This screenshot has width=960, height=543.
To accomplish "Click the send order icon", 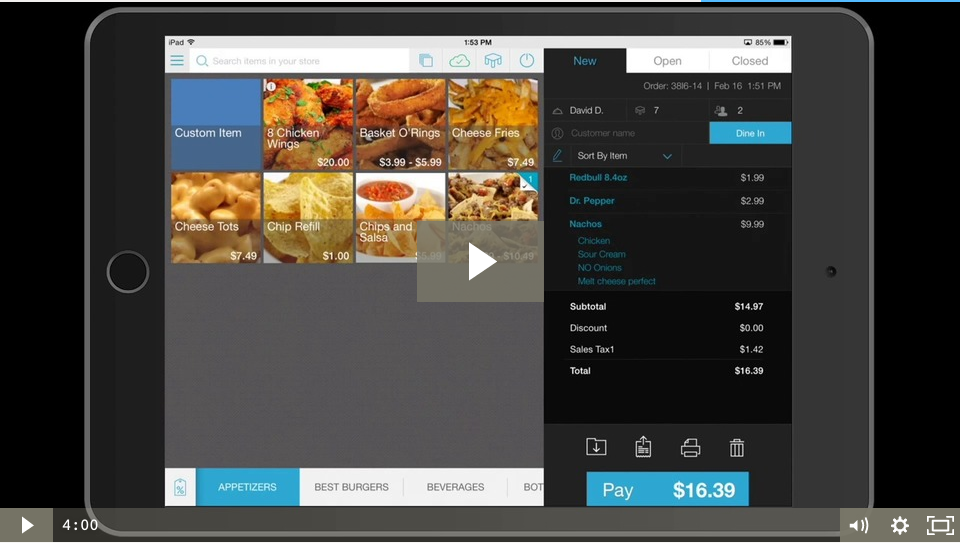I will [x=643, y=447].
